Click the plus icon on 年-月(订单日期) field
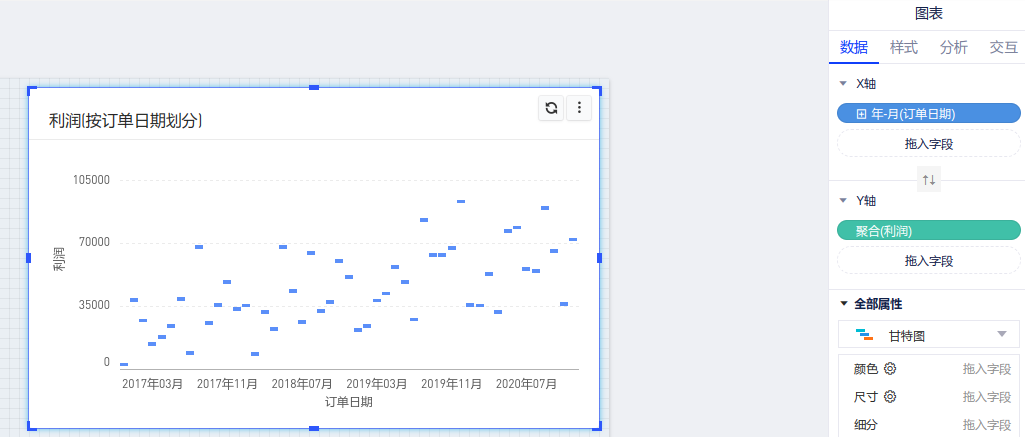The width and height of the screenshot is (1025, 437). [861, 114]
